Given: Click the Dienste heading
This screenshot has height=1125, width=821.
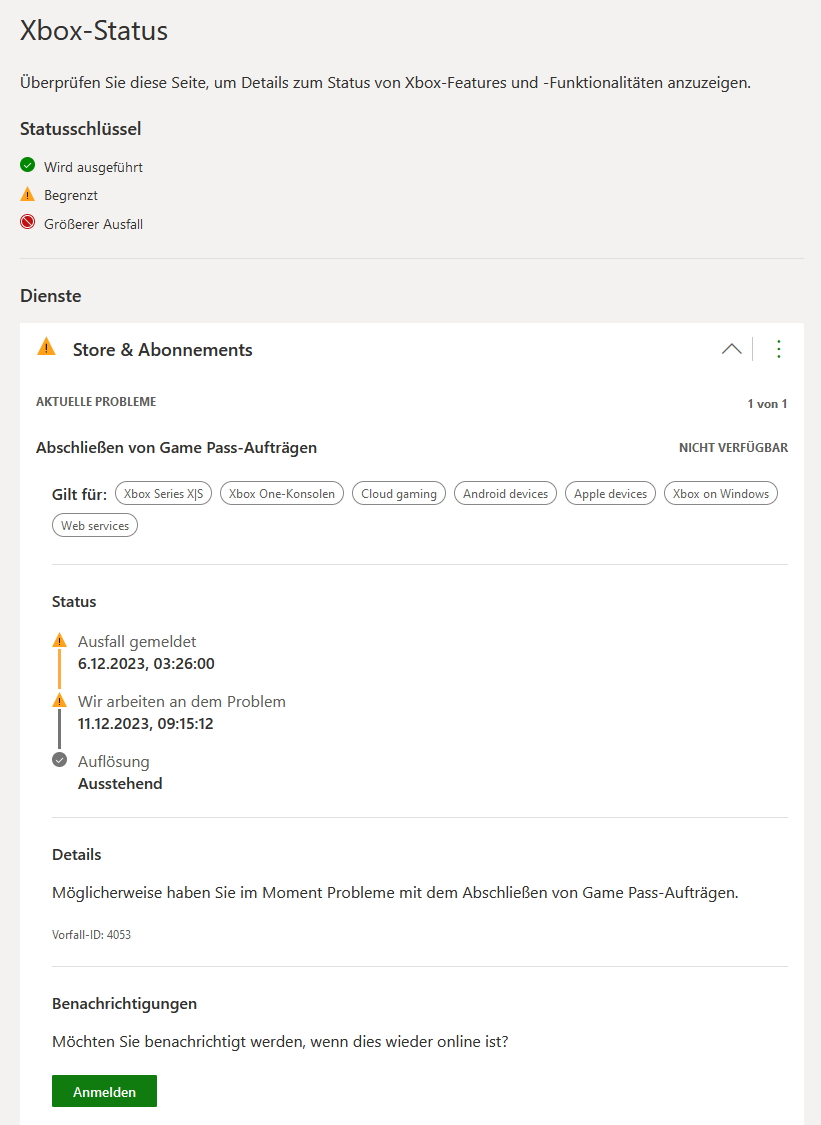Looking at the screenshot, I should point(50,296).
